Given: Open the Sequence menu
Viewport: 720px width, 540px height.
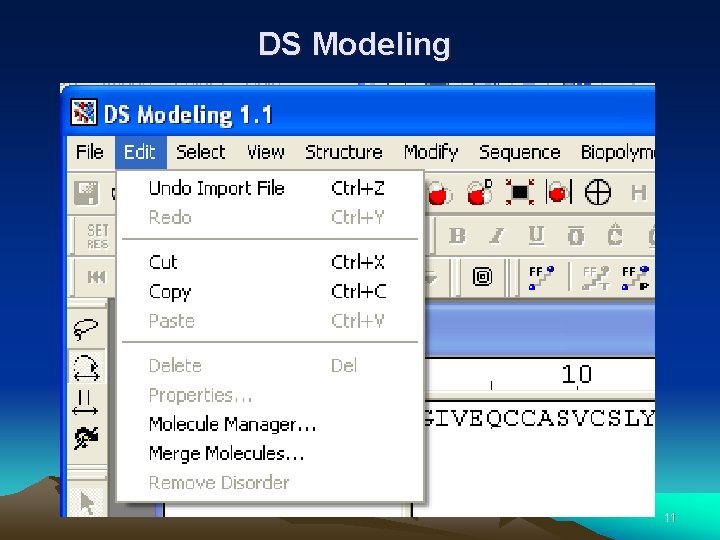Looking at the screenshot, I should tap(519, 152).
